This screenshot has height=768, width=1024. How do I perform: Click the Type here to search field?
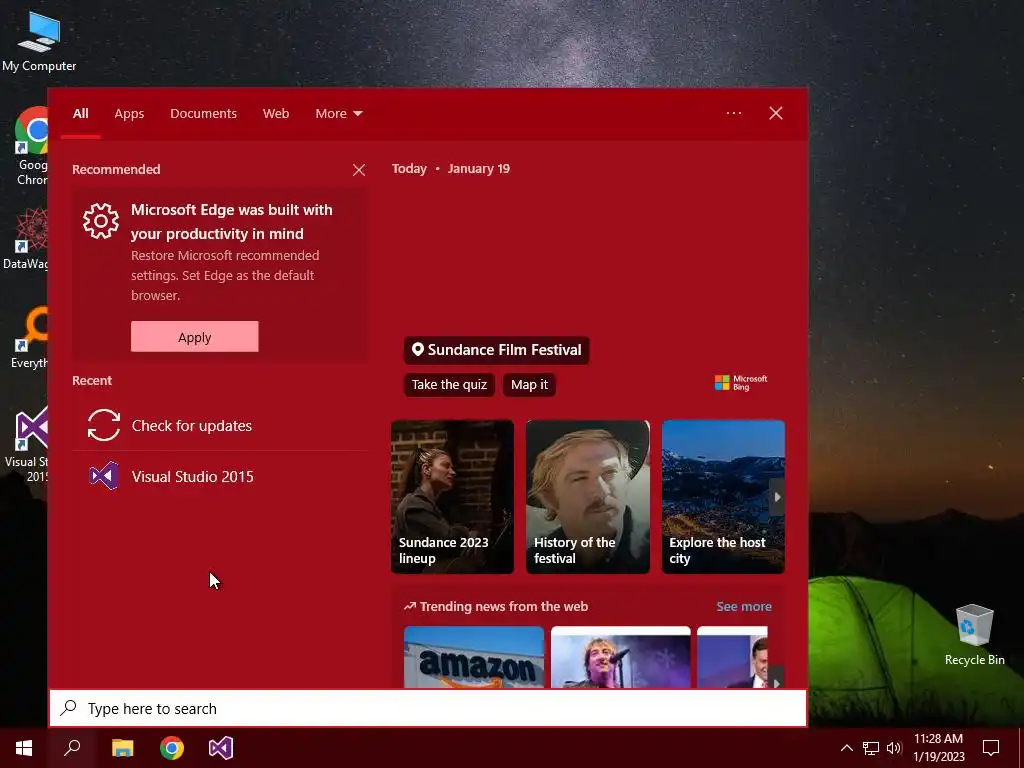tap(428, 709)
